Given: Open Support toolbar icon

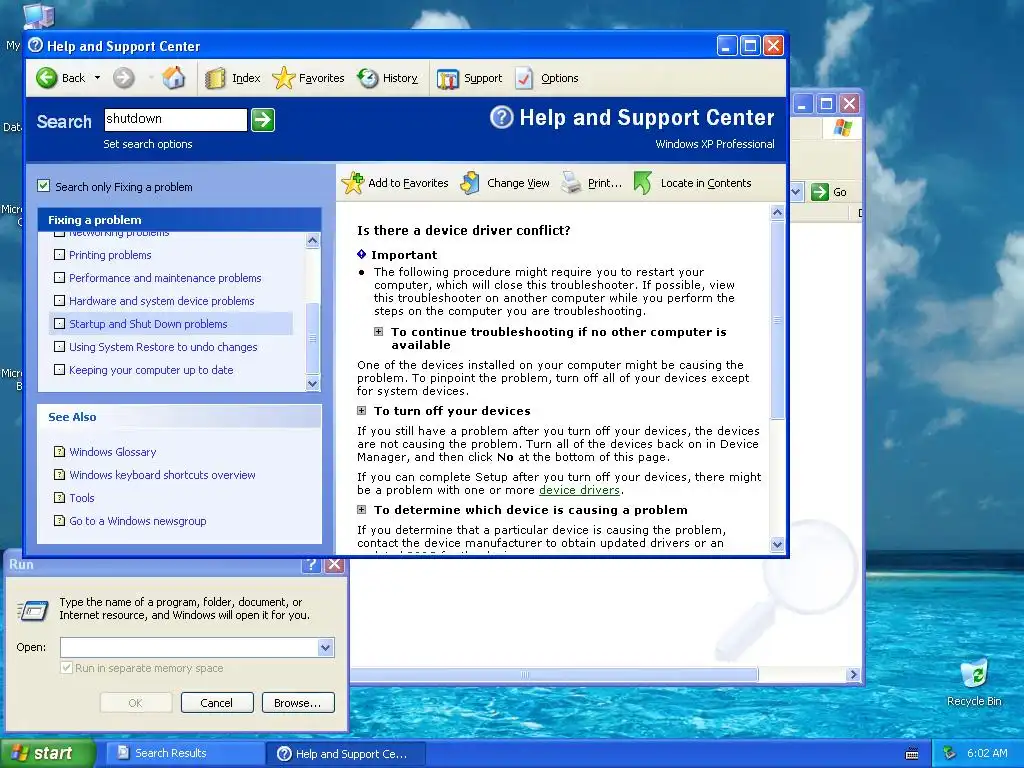Looking at the screenshot, I should pos(447,78).
